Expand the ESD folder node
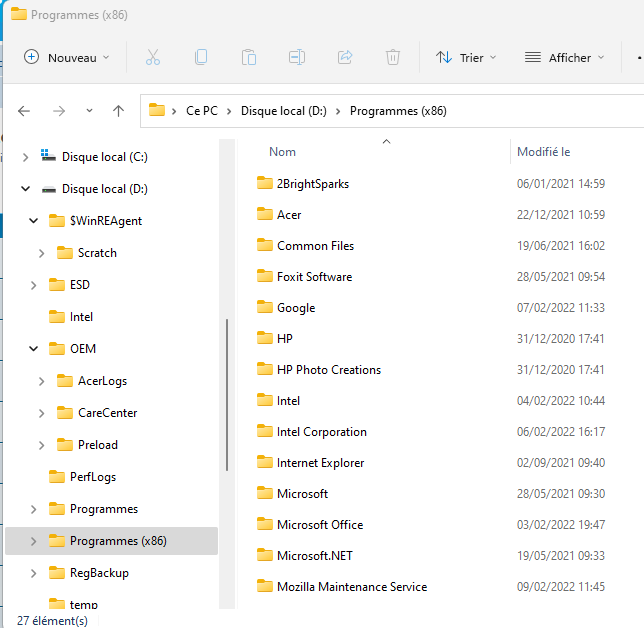Viewport: 644px width, 628px height. (x=34, y=285)
